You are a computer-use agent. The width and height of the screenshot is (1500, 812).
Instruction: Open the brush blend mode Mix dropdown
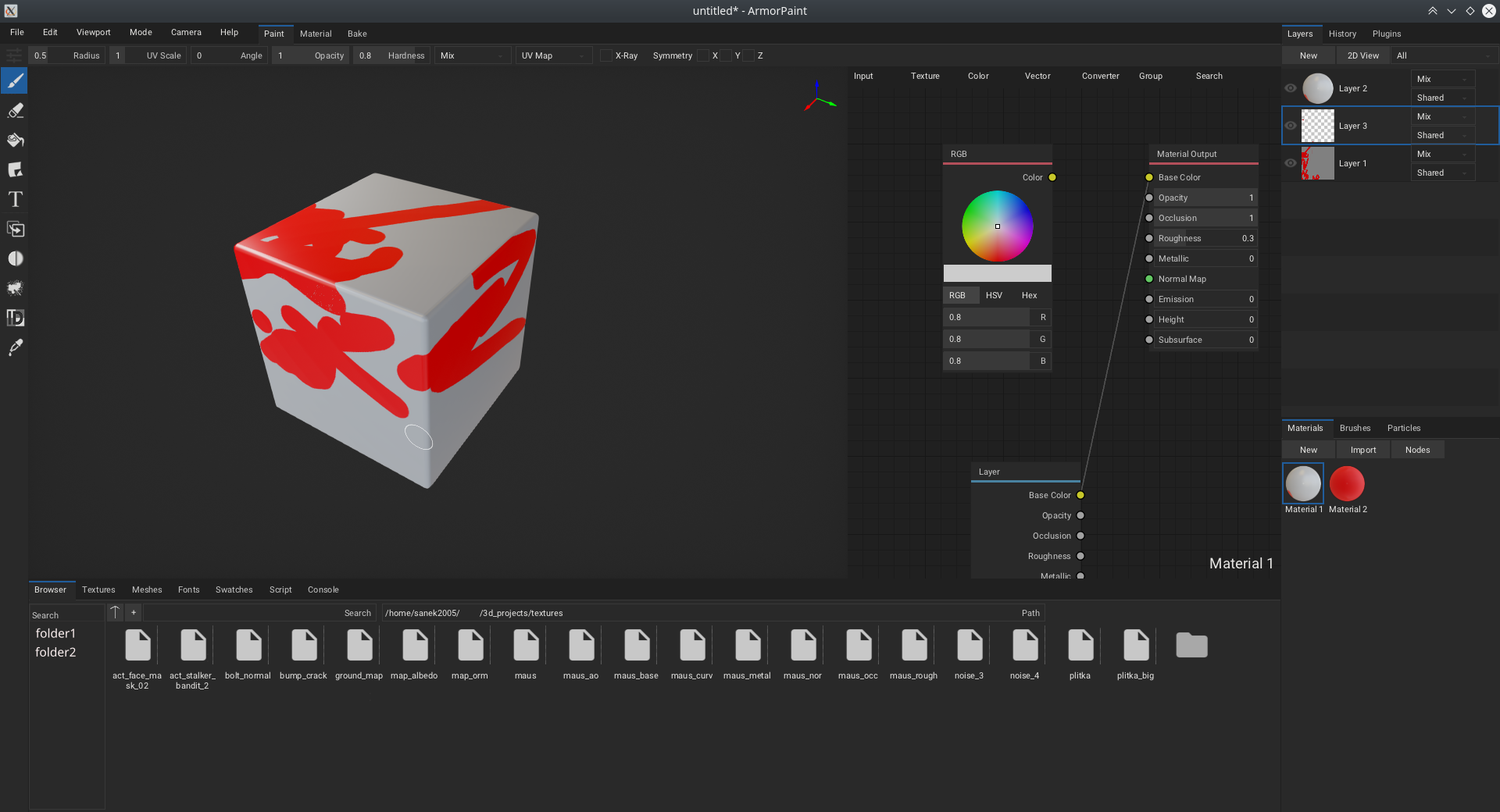click(472, 55)
